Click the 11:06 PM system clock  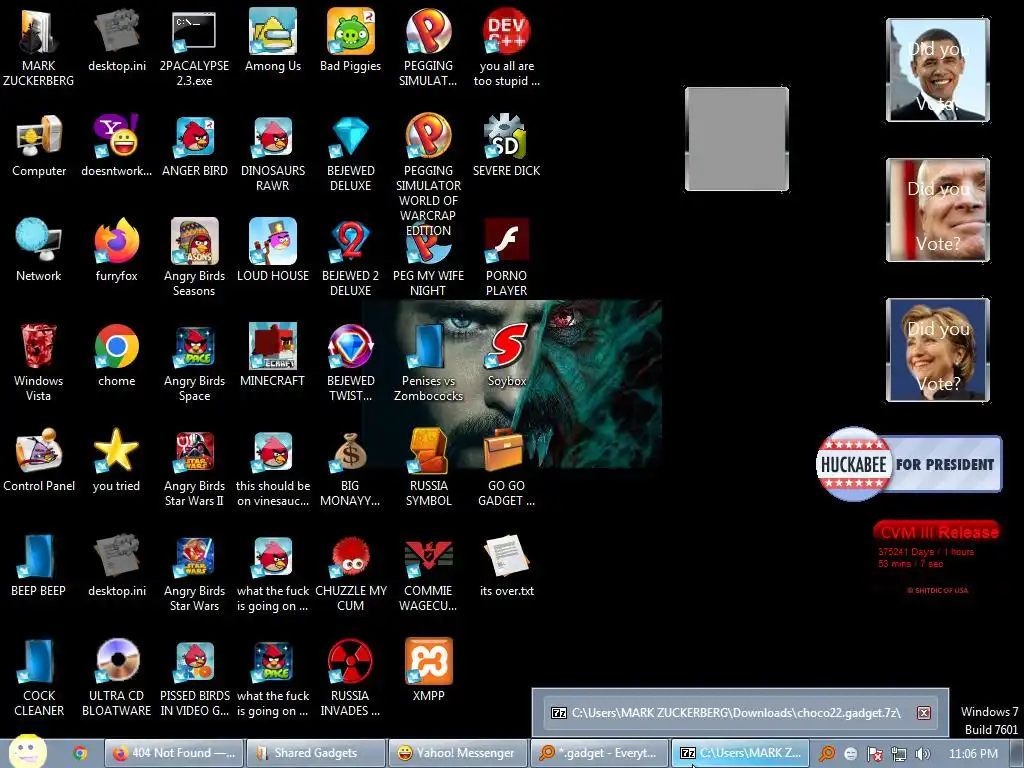click(x=973, y=754)
